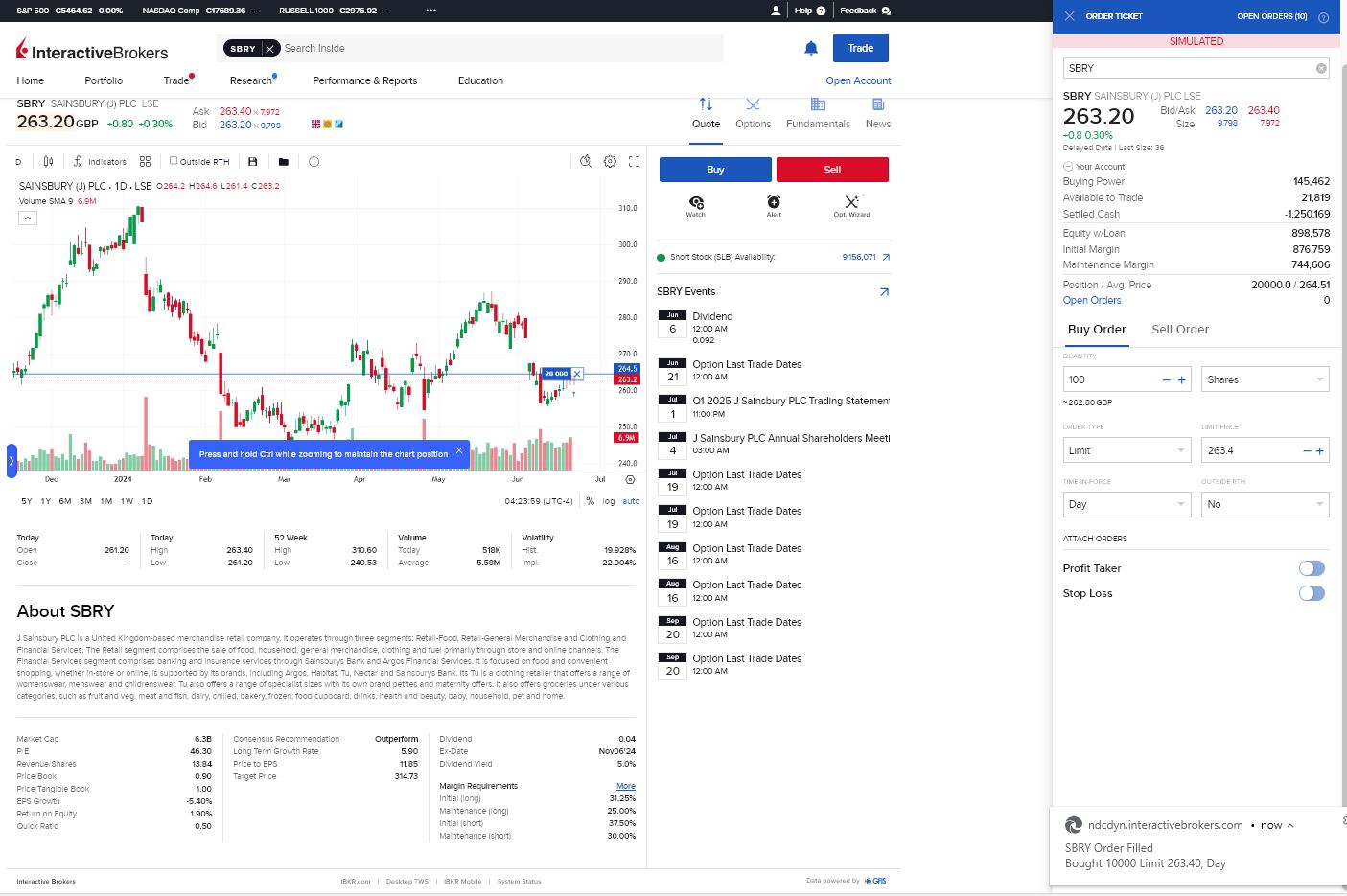
Task: Add SBRY to Watch list
Action: (x=696, y=206)
